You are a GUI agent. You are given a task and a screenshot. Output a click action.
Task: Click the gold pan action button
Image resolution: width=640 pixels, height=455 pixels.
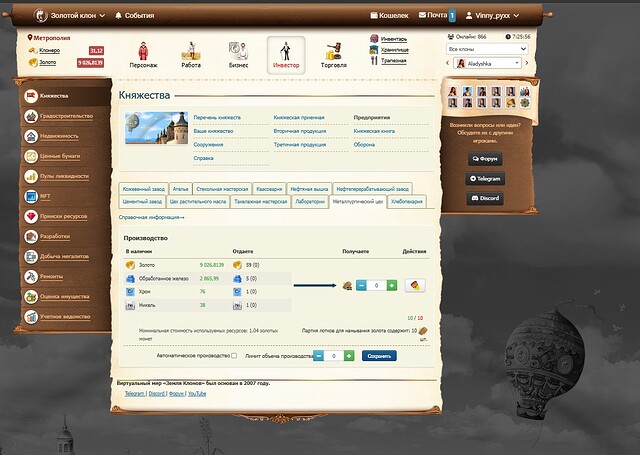[x=415, y=285]
